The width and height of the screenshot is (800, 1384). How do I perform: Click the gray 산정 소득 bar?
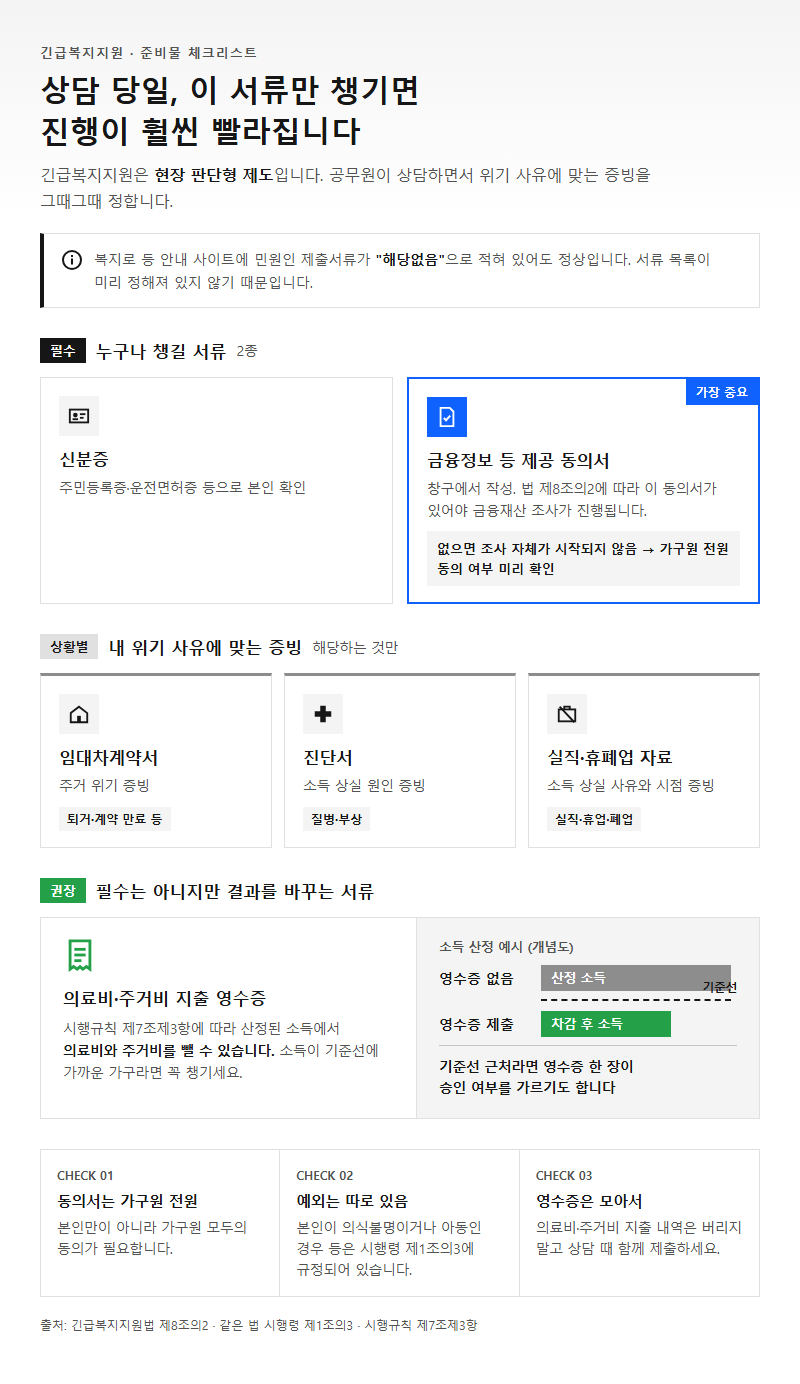pos(636,978)
